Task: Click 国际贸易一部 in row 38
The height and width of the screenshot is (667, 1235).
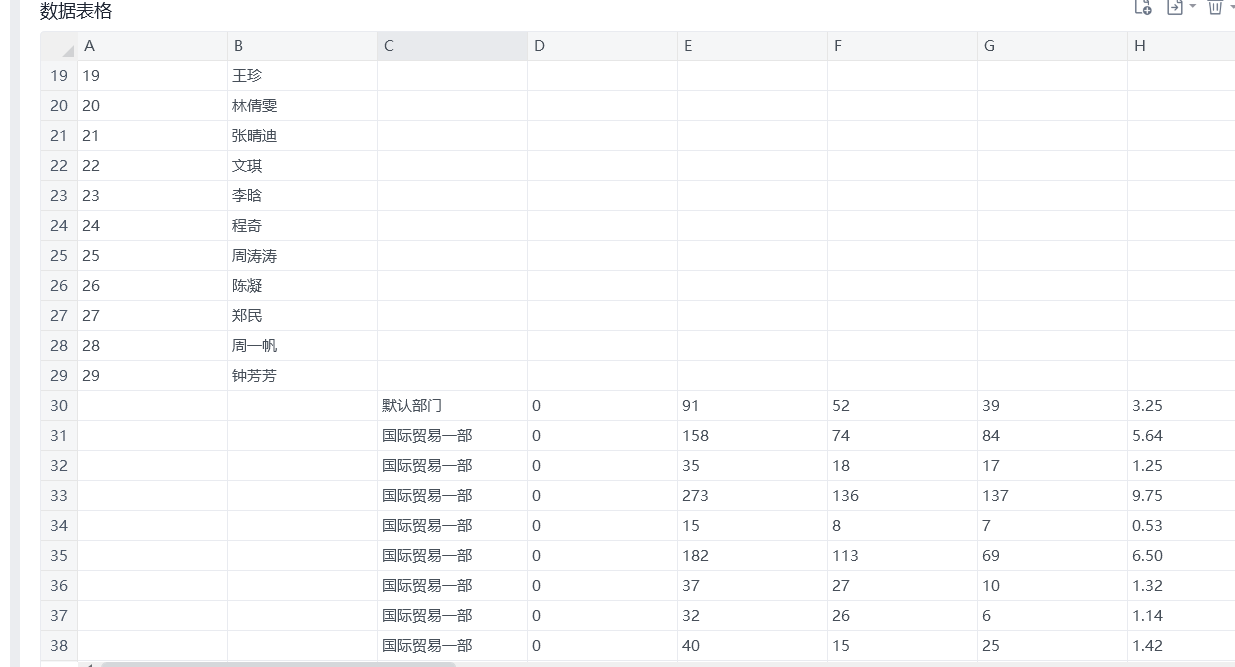Action: [x=453, y=646]
